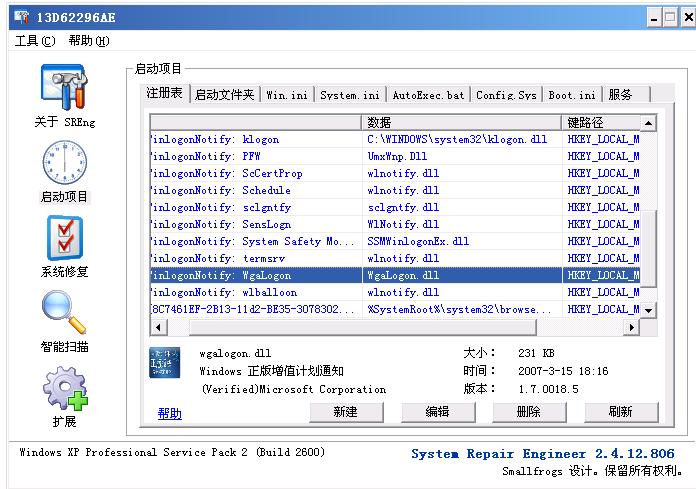
Task: Select the WinlogonNotify: klogon row
Action: 395,139
